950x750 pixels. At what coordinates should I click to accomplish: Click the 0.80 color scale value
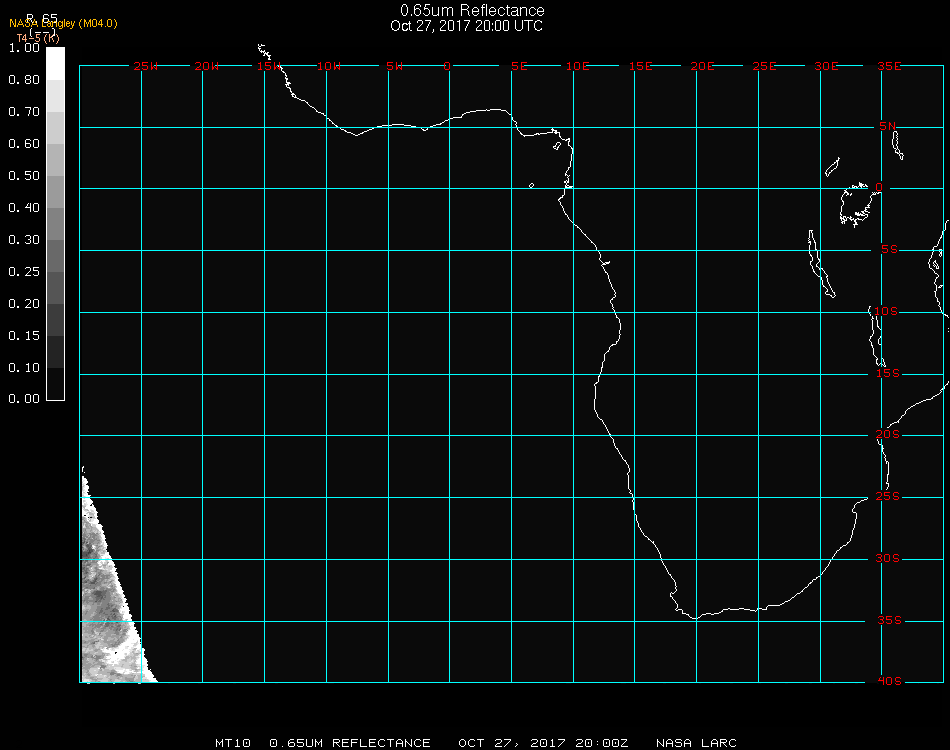pos(24,80)
